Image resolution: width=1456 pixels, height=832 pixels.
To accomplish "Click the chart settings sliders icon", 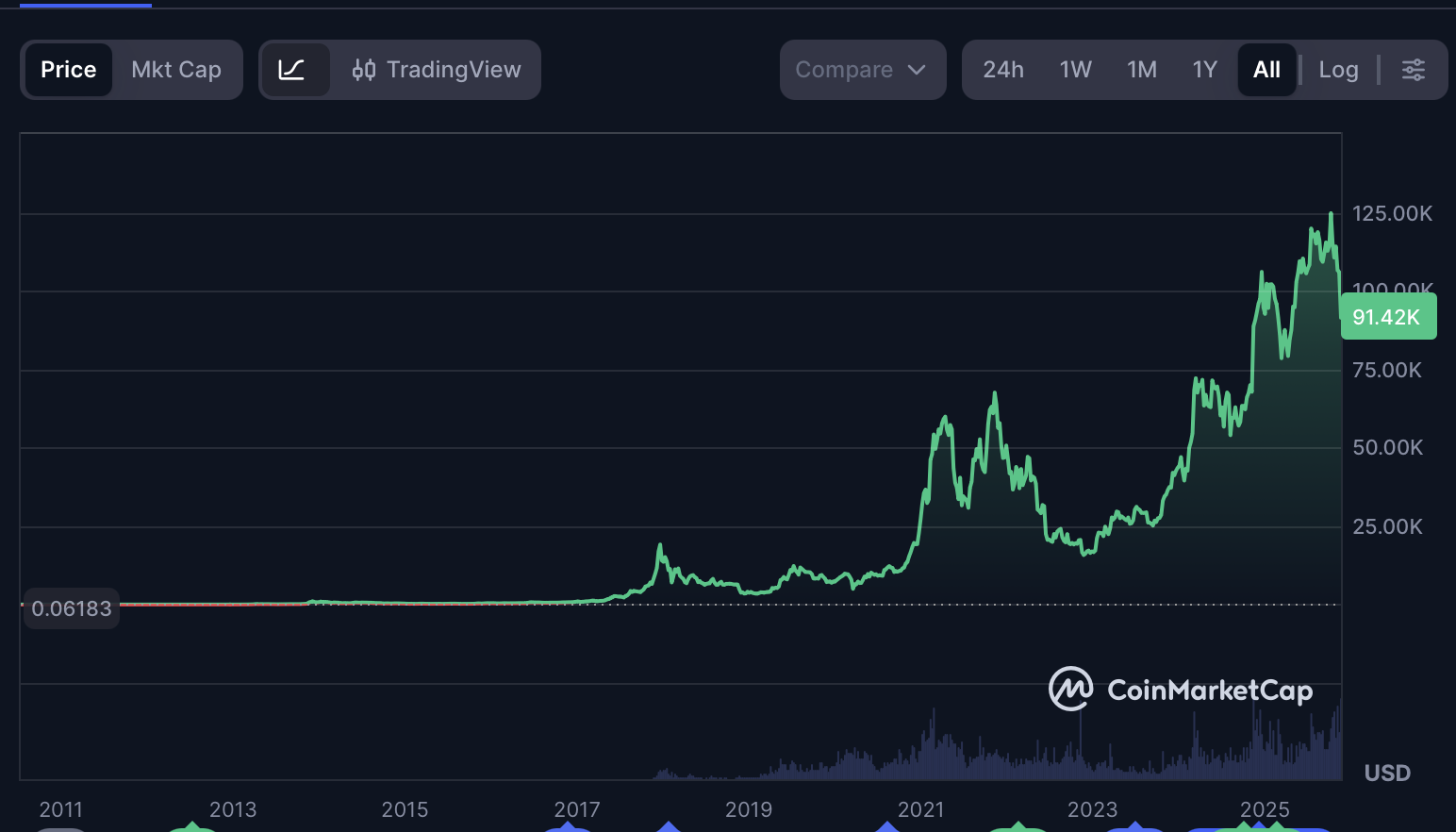I will click(x=1413, y=69).
